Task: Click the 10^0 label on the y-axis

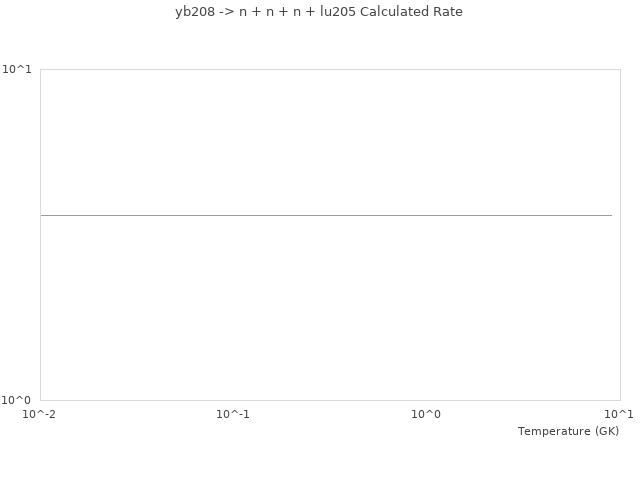Action: [x=19, y=400]
